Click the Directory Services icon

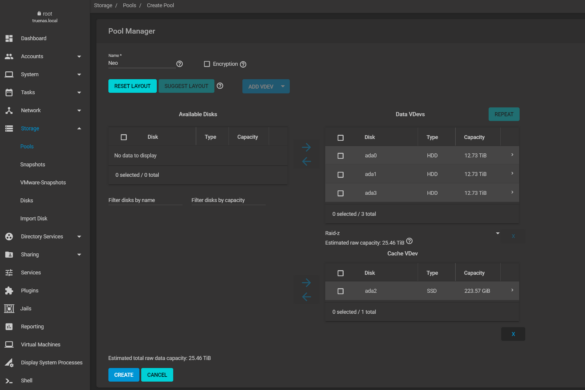pyautogui.click(x=9, y=236)
